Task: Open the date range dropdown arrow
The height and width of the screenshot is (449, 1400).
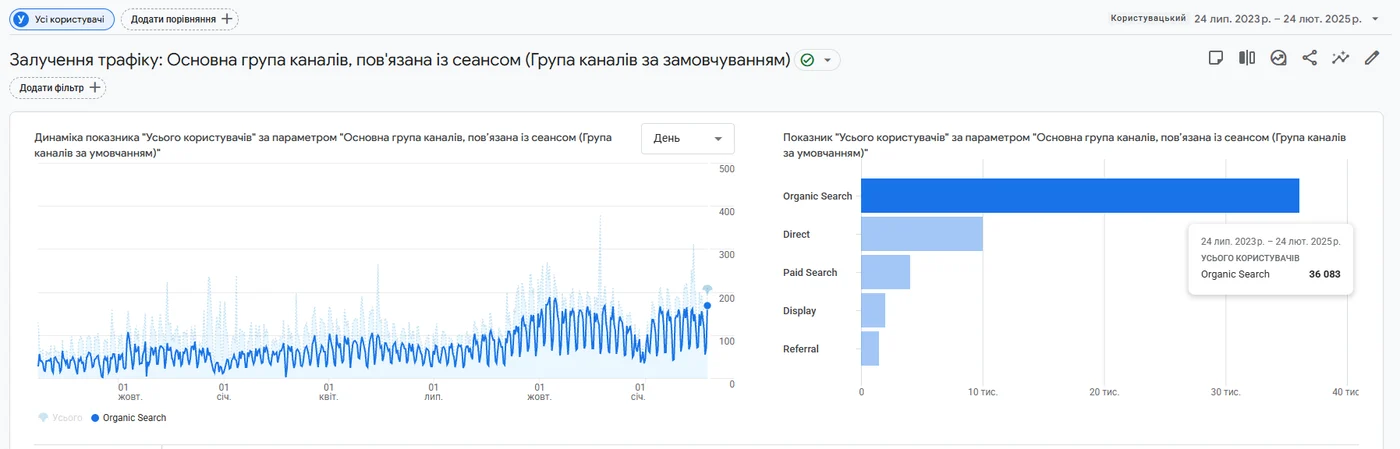Action: [x=1375, y=18]
